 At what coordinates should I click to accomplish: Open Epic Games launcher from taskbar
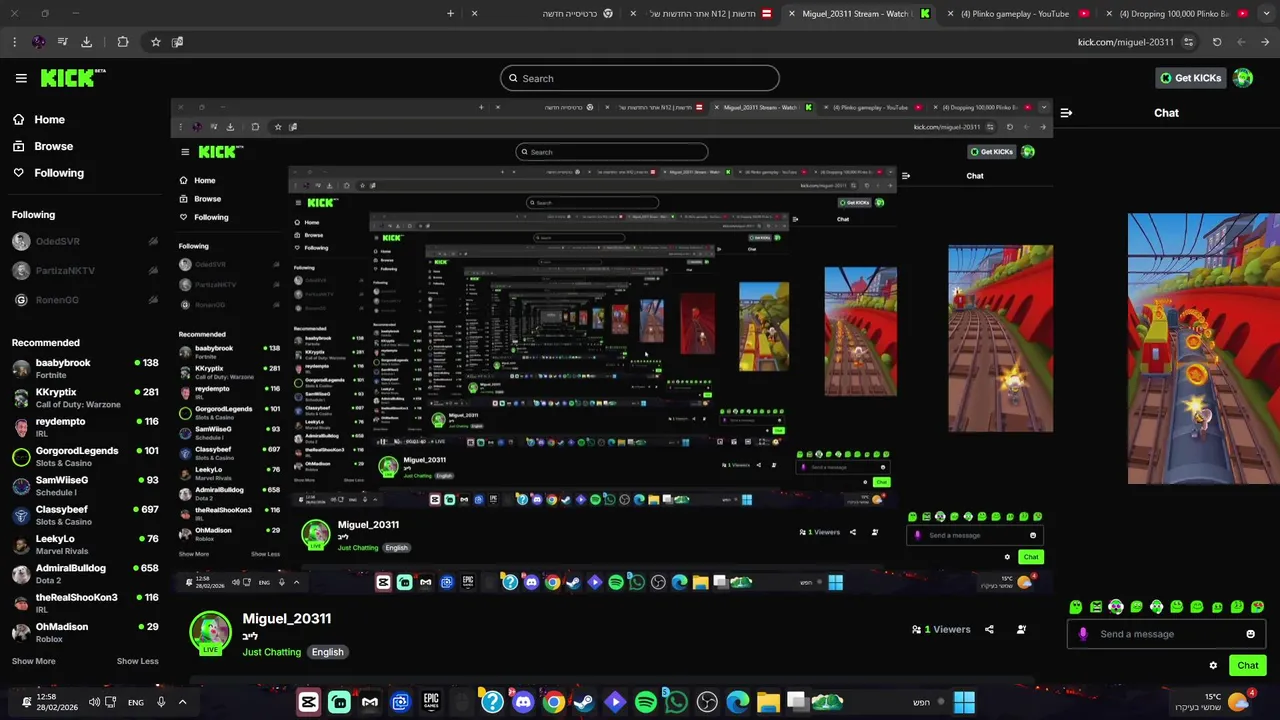[431, 702]
